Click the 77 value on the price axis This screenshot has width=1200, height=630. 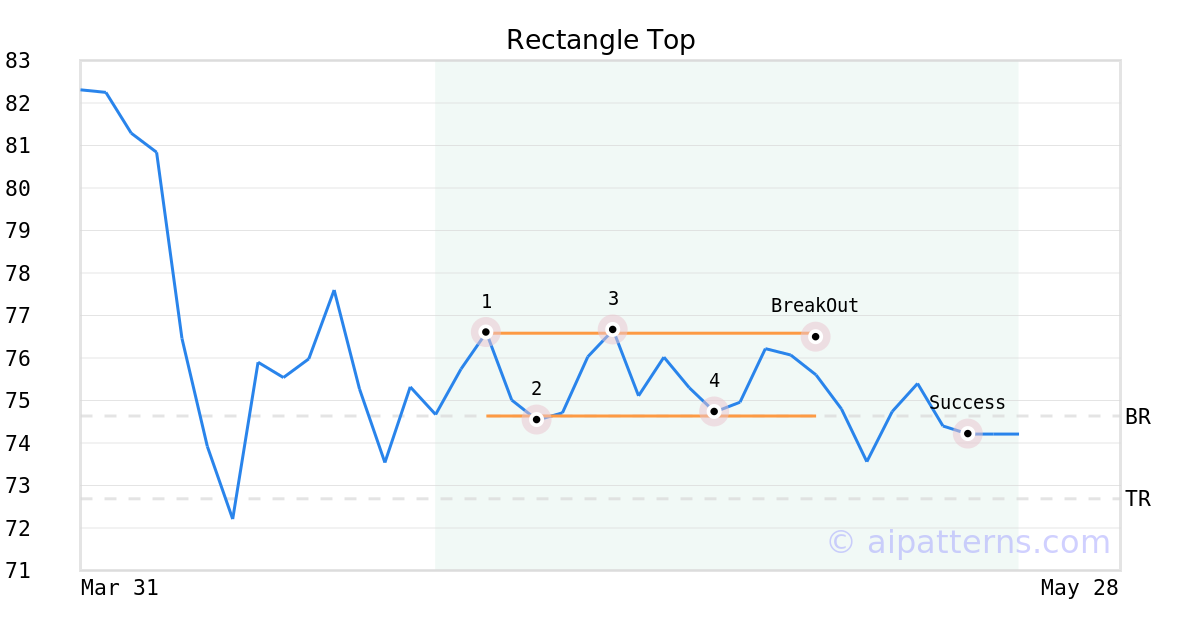tap(18, 316)
